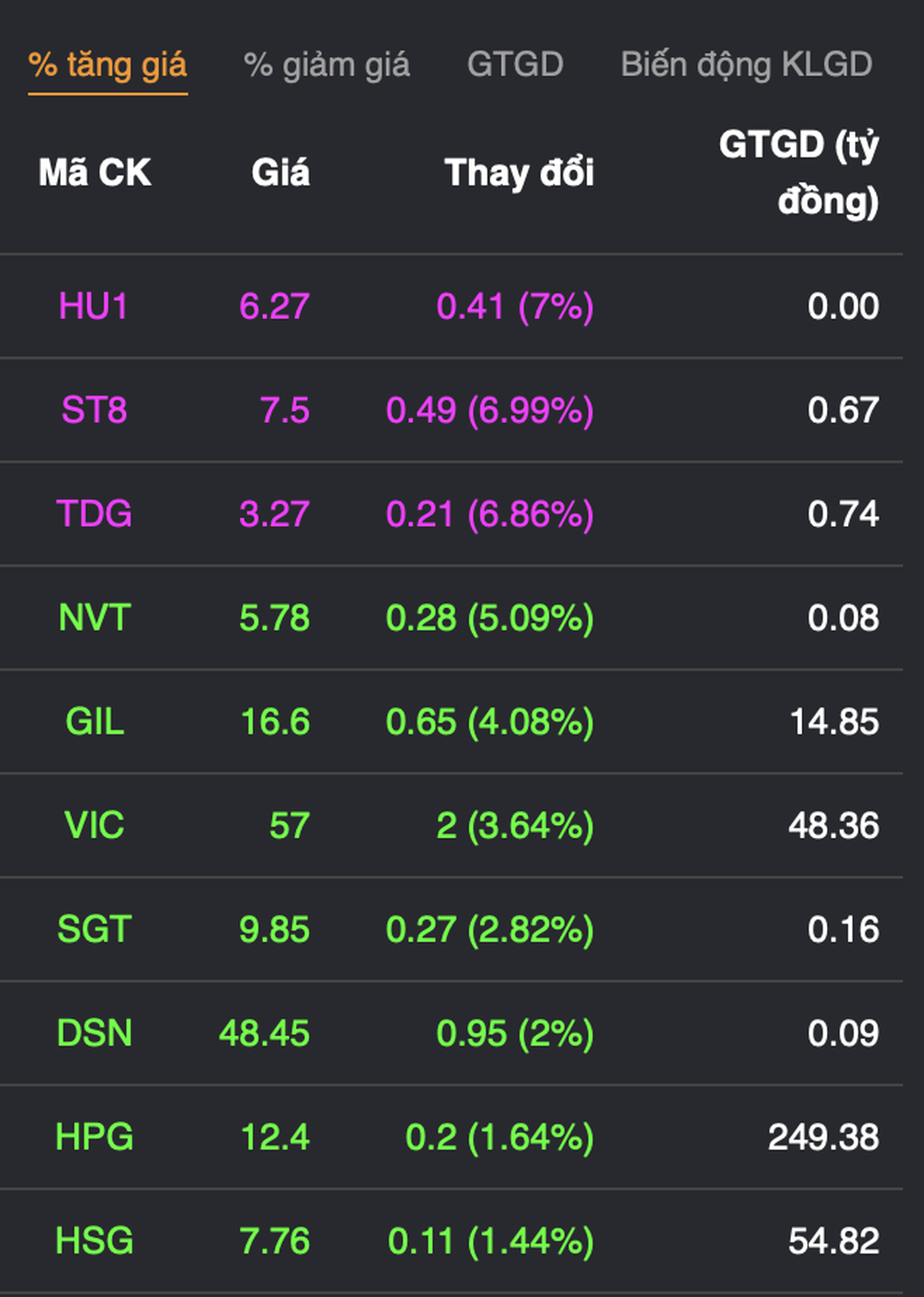The width and height of the screenshot is (924, 1297).
Task: Click the 'Thay đổi' column header
Action: click(519, 172)
